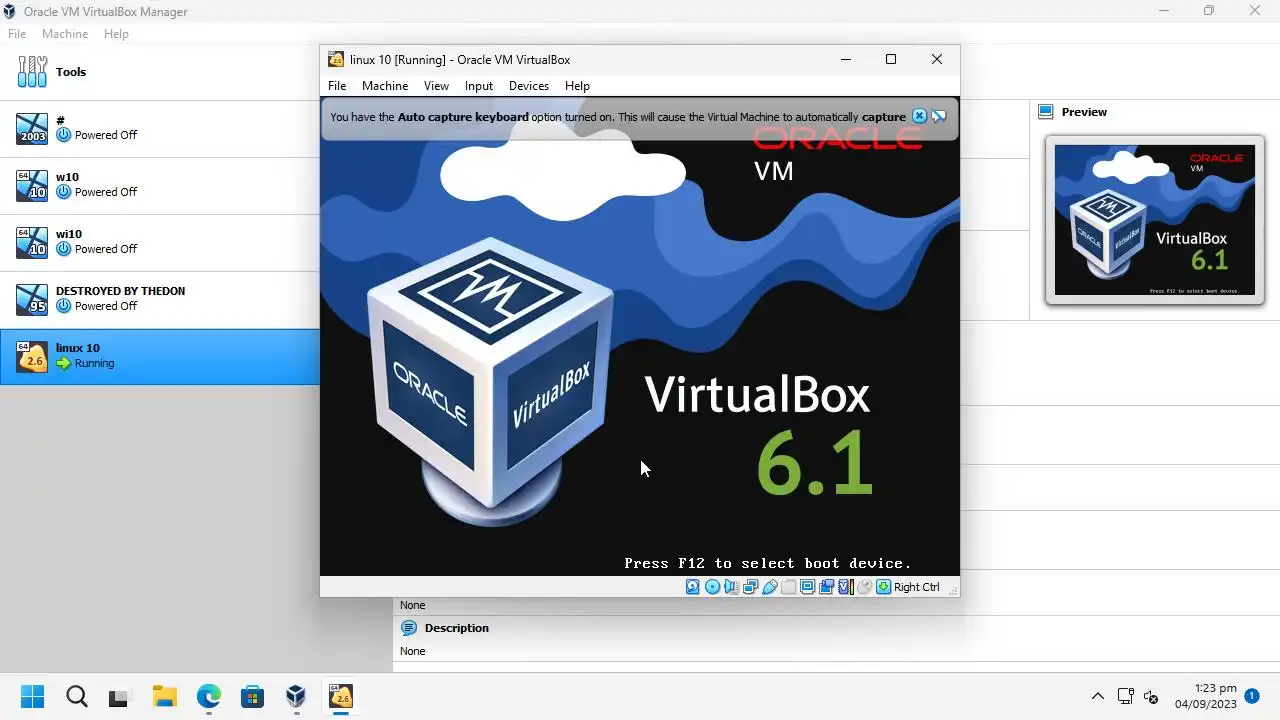Select the linux 10 running VM entry
1280x720 pixels.
pos(160,356)
